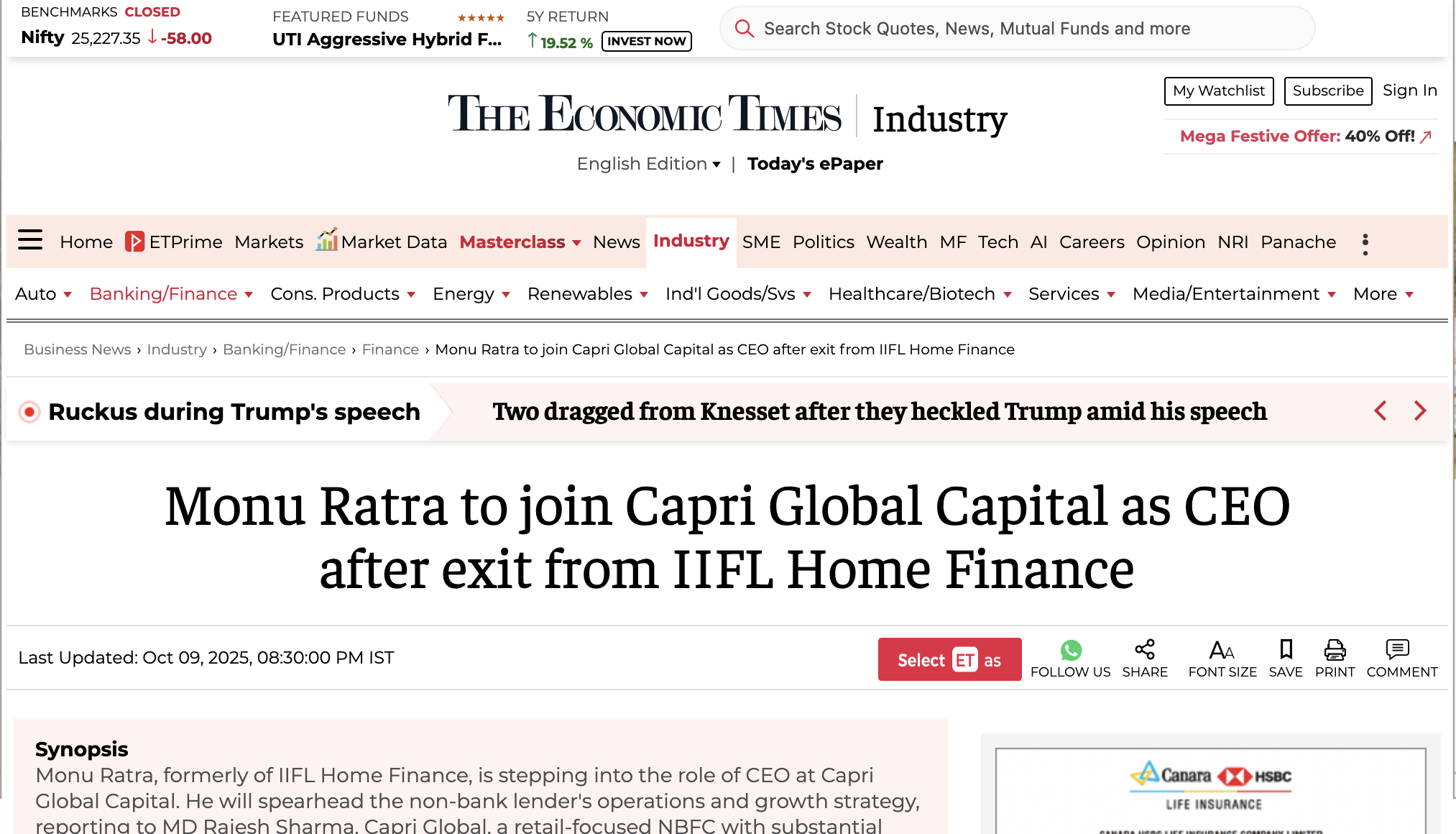Open the hamburger navigation menu
Image resolution: width=1456 pixels, height=834 pixels.
point(30,242)
